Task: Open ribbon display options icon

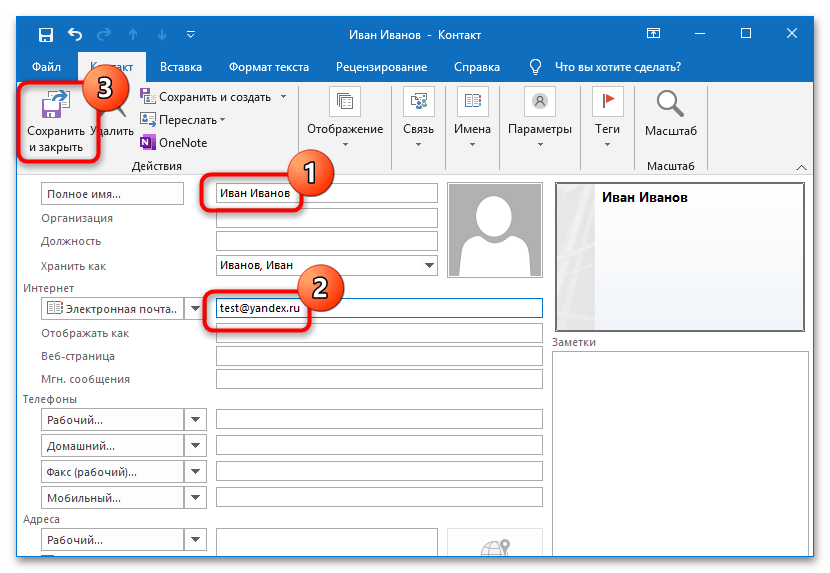Action: click(654, 33)
